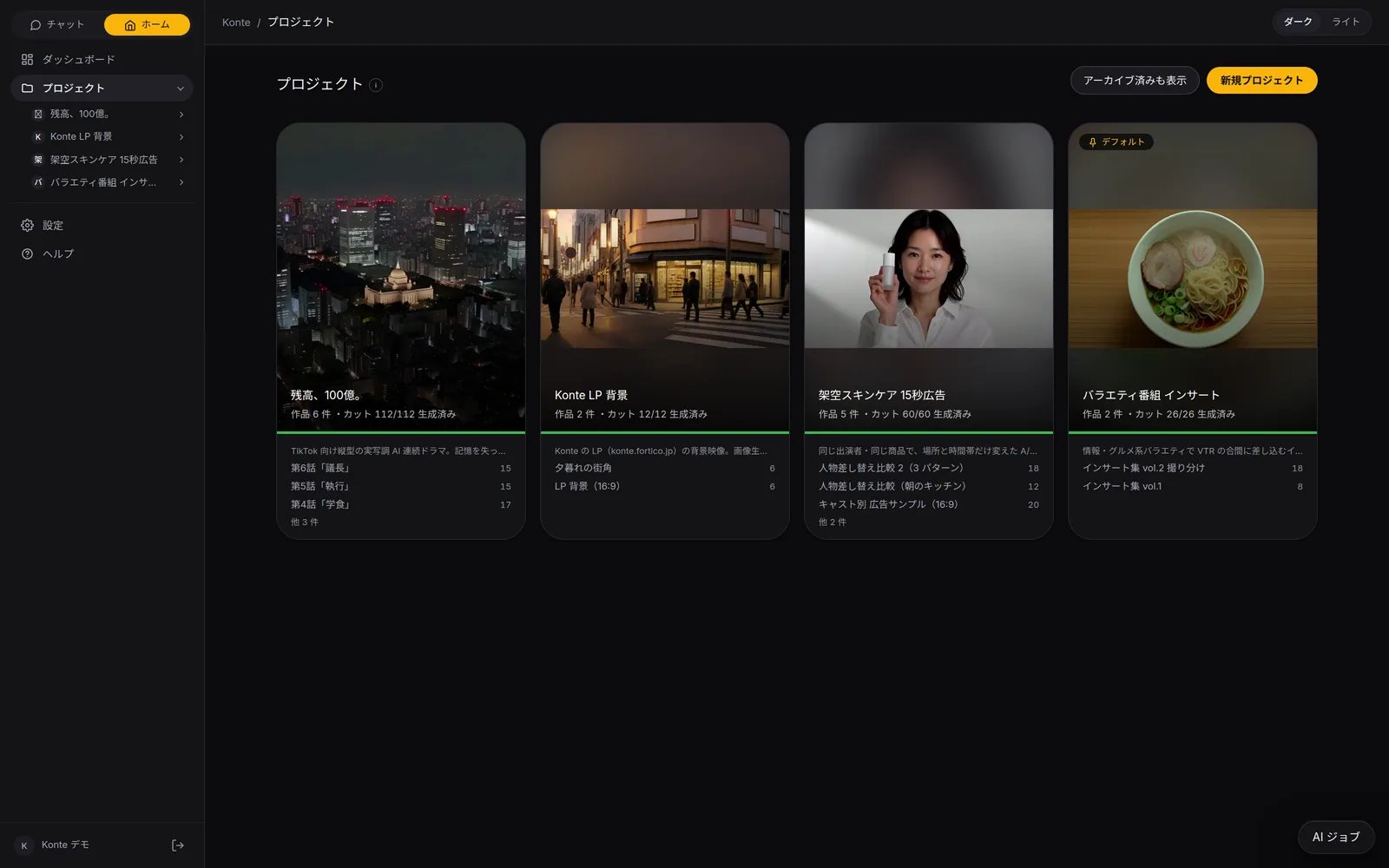Open the AI ジョブ button
The width and height of the screenshot is (1389, 868).
(x=1336, y=837)
